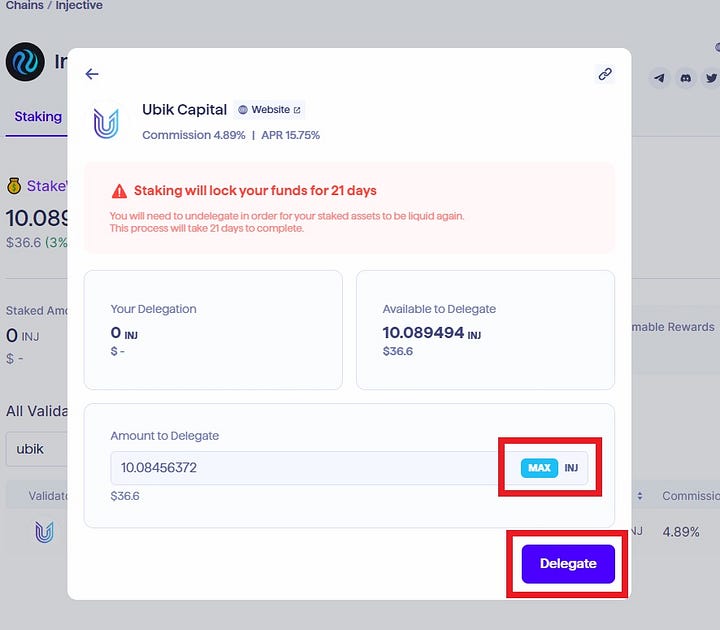Copy the validator link via chain icon
The width and height of the screenshot is (720, 630).
(x=605, y=74)
